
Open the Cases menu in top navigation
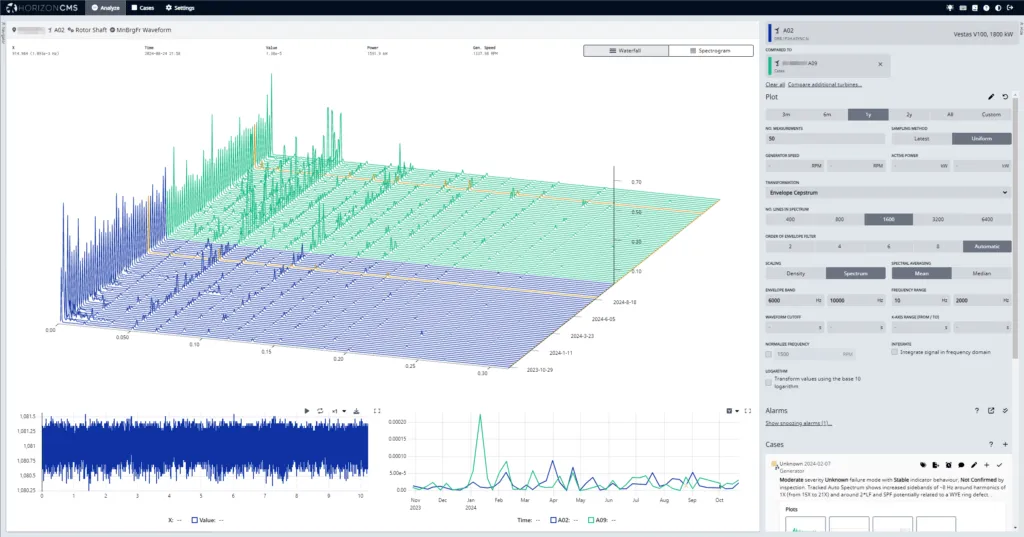(142, 7)
